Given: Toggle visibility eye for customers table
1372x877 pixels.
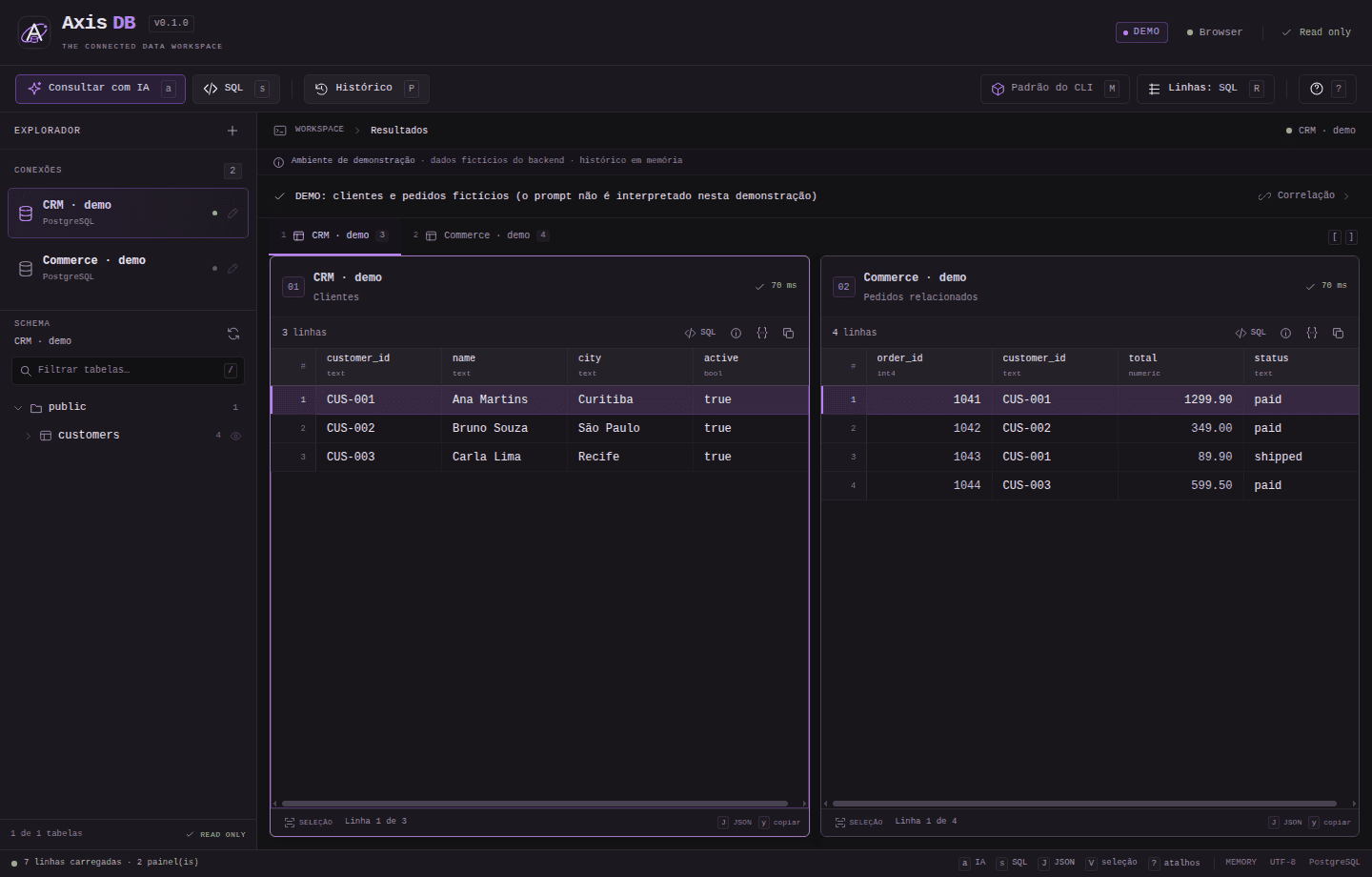Looking at the screenshot, I should 235,436.
